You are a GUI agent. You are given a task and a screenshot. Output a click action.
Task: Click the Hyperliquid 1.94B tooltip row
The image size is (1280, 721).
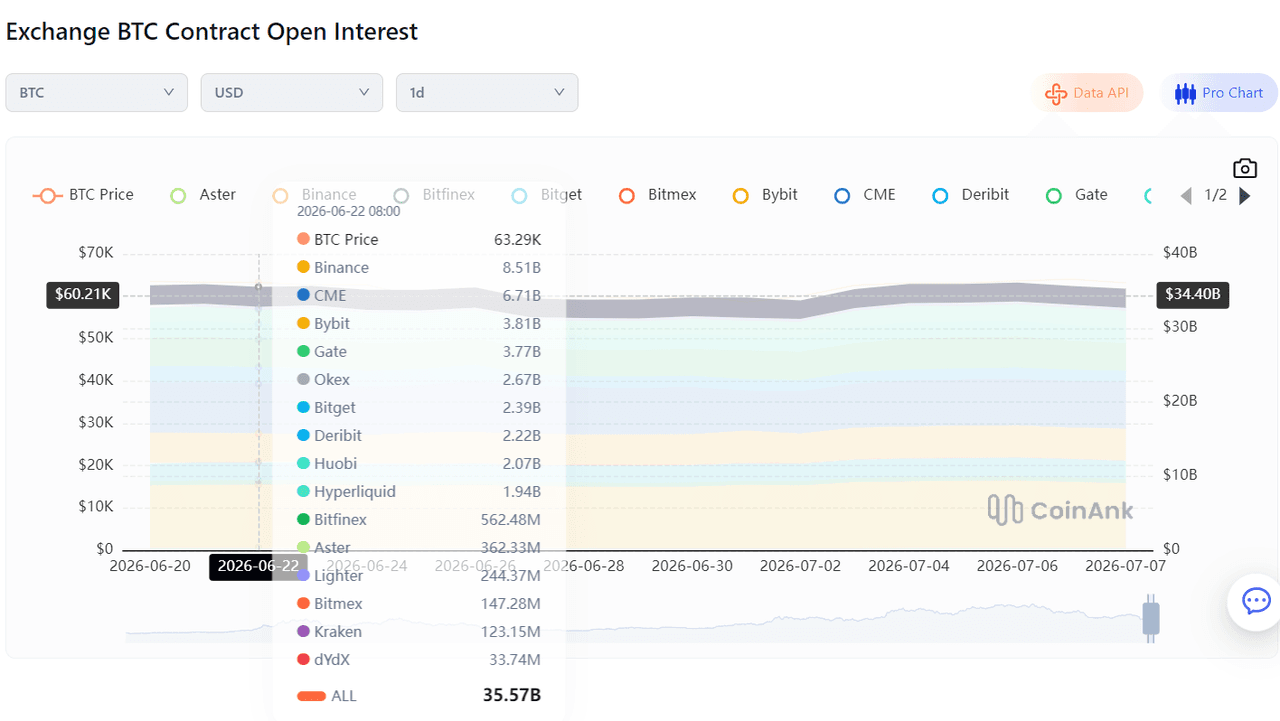[419, 492]
